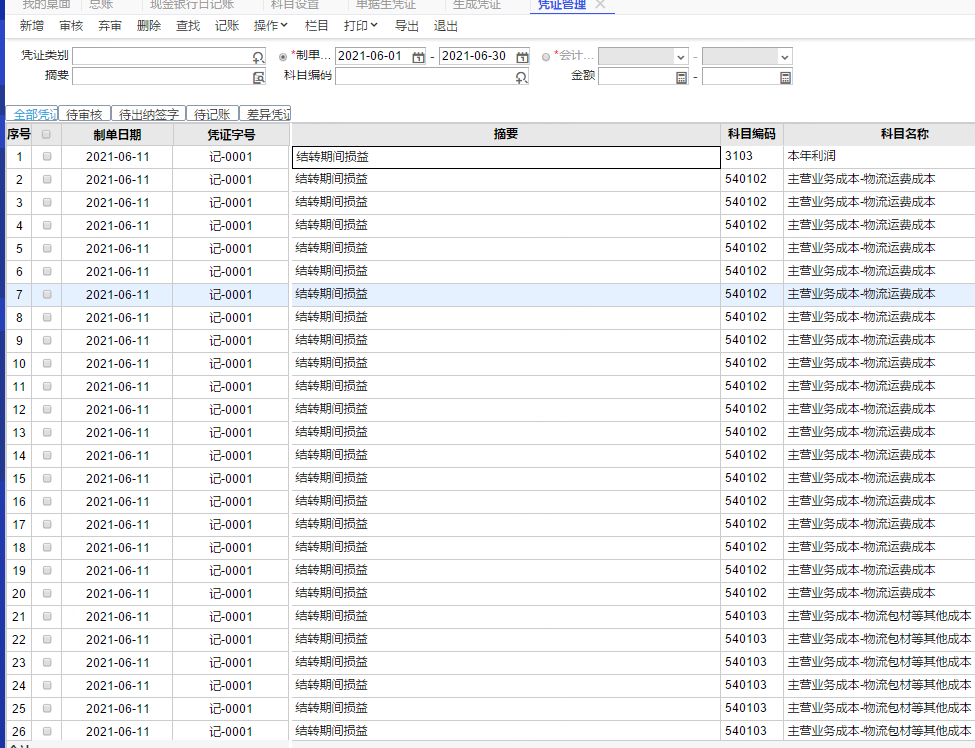
Task: Switch to the 全部凭证 tab
Action: click(32, 114)
